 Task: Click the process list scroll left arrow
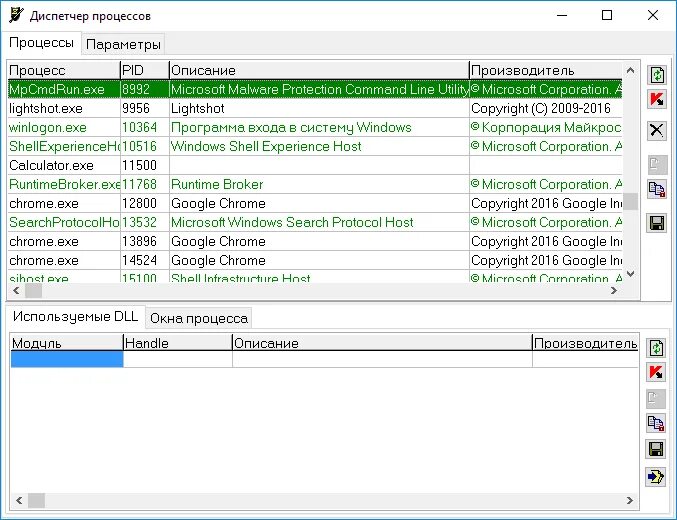click(x=16, y=291)
